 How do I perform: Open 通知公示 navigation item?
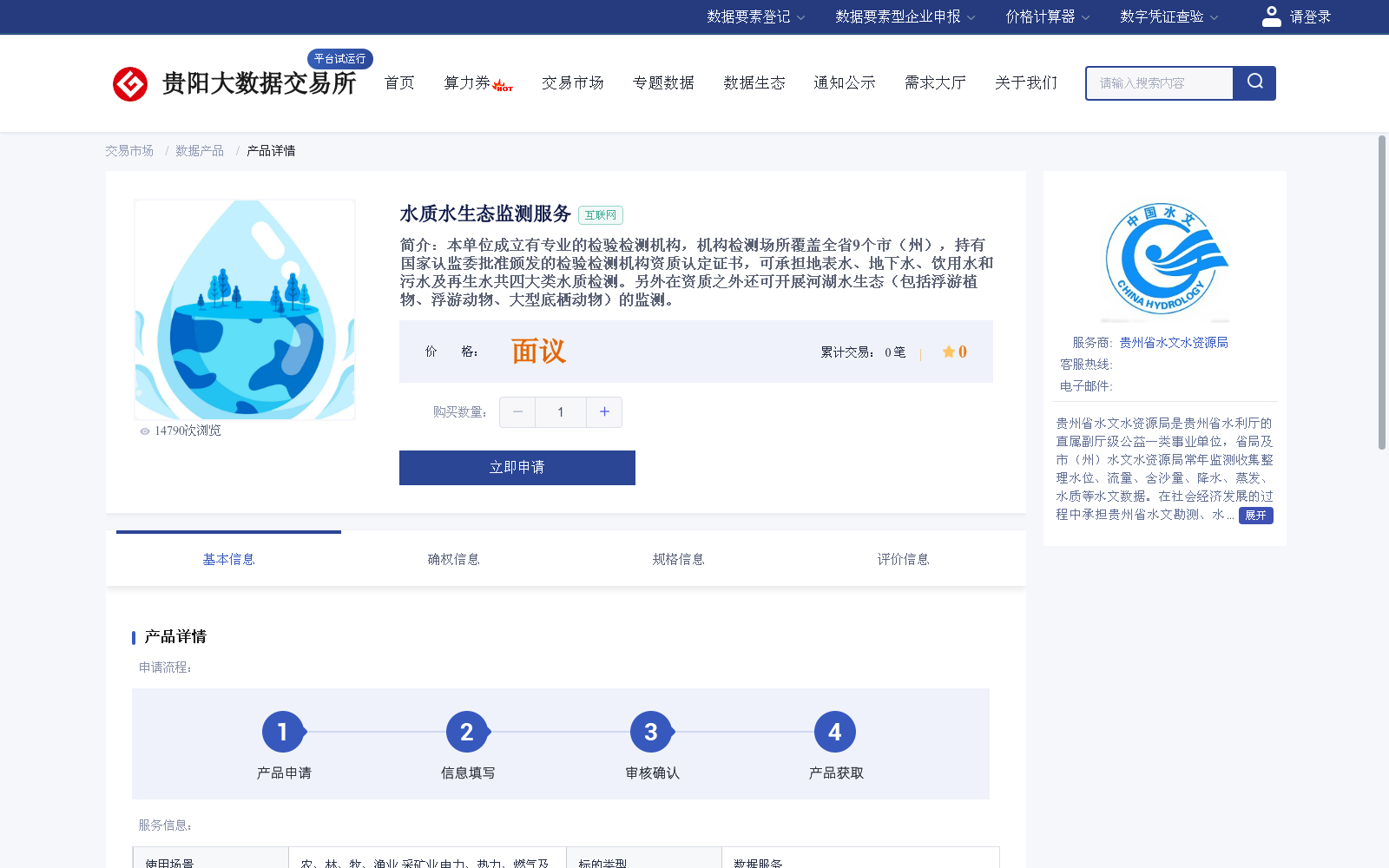pyautogui.click(x=845, y=82)
